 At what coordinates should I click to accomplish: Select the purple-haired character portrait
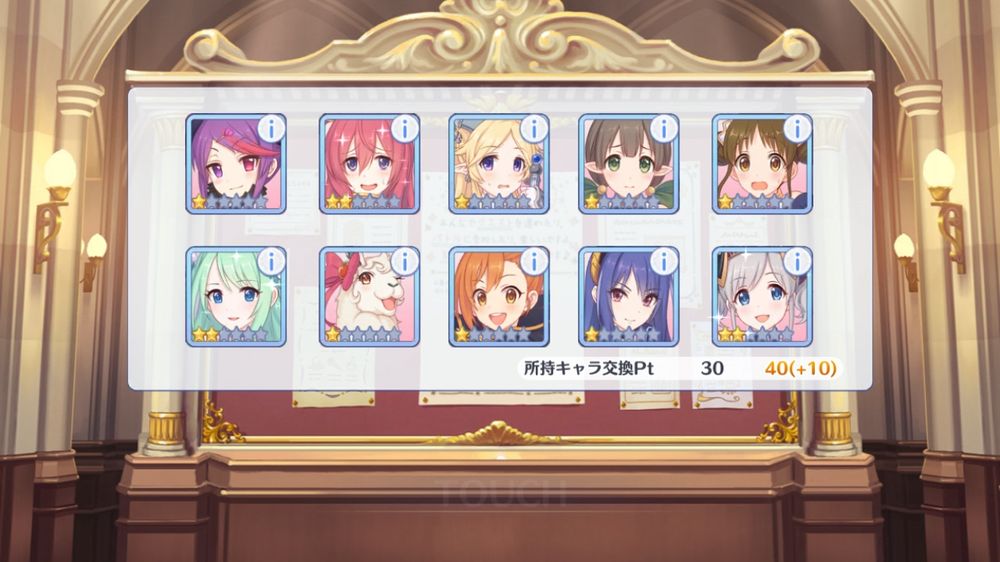235,164
